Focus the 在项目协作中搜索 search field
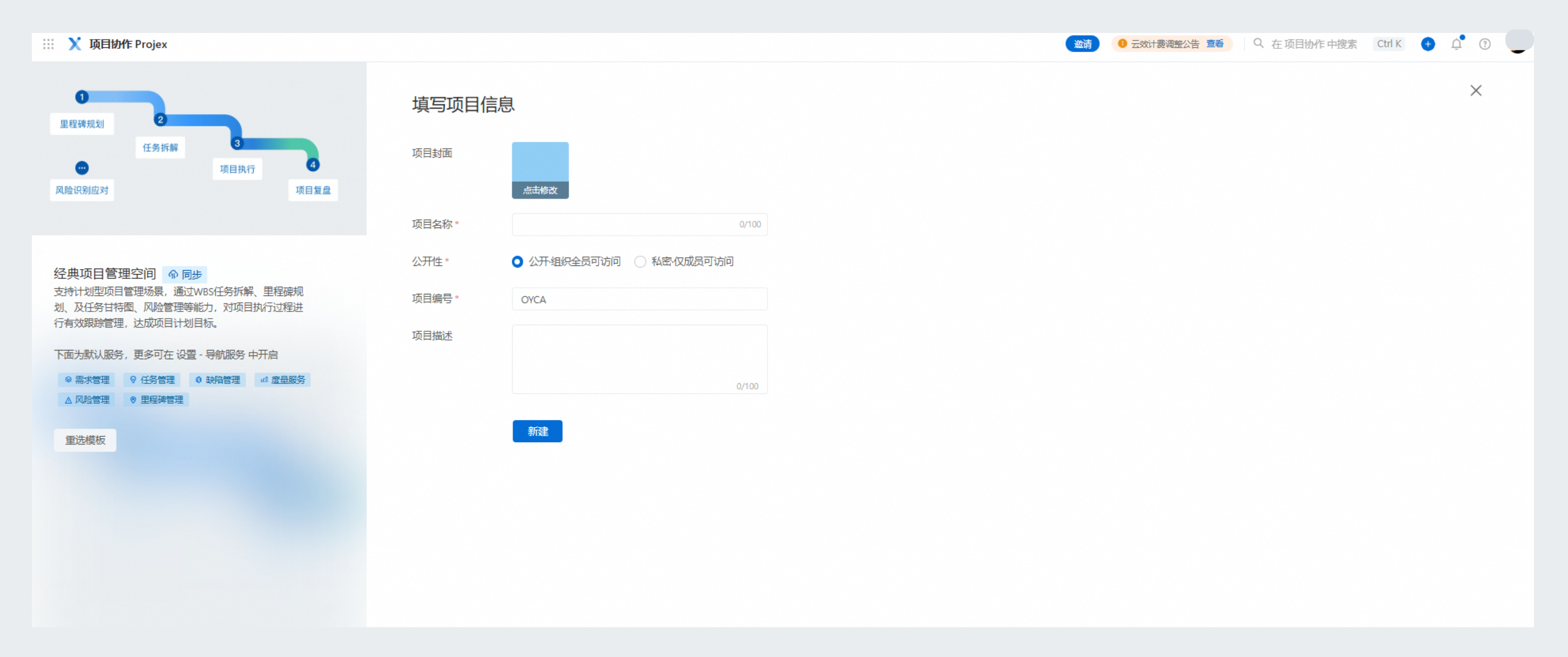 point(1314,44)
